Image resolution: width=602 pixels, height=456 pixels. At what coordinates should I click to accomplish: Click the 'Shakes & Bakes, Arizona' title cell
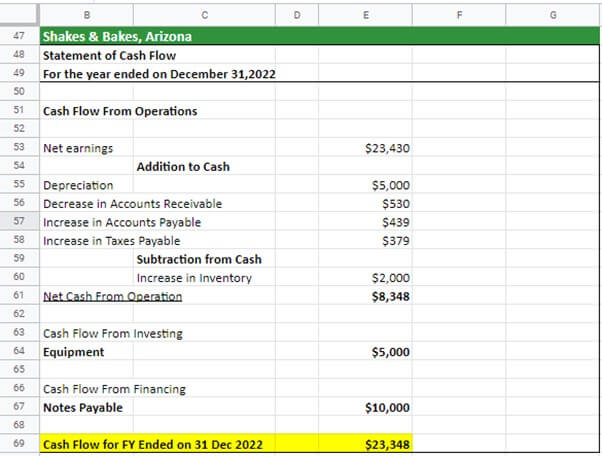pyautogui.click(x=117, y=36)
